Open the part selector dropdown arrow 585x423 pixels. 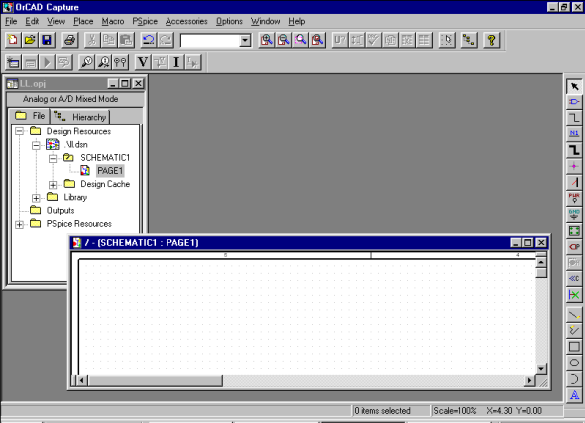tap(245, 40)
